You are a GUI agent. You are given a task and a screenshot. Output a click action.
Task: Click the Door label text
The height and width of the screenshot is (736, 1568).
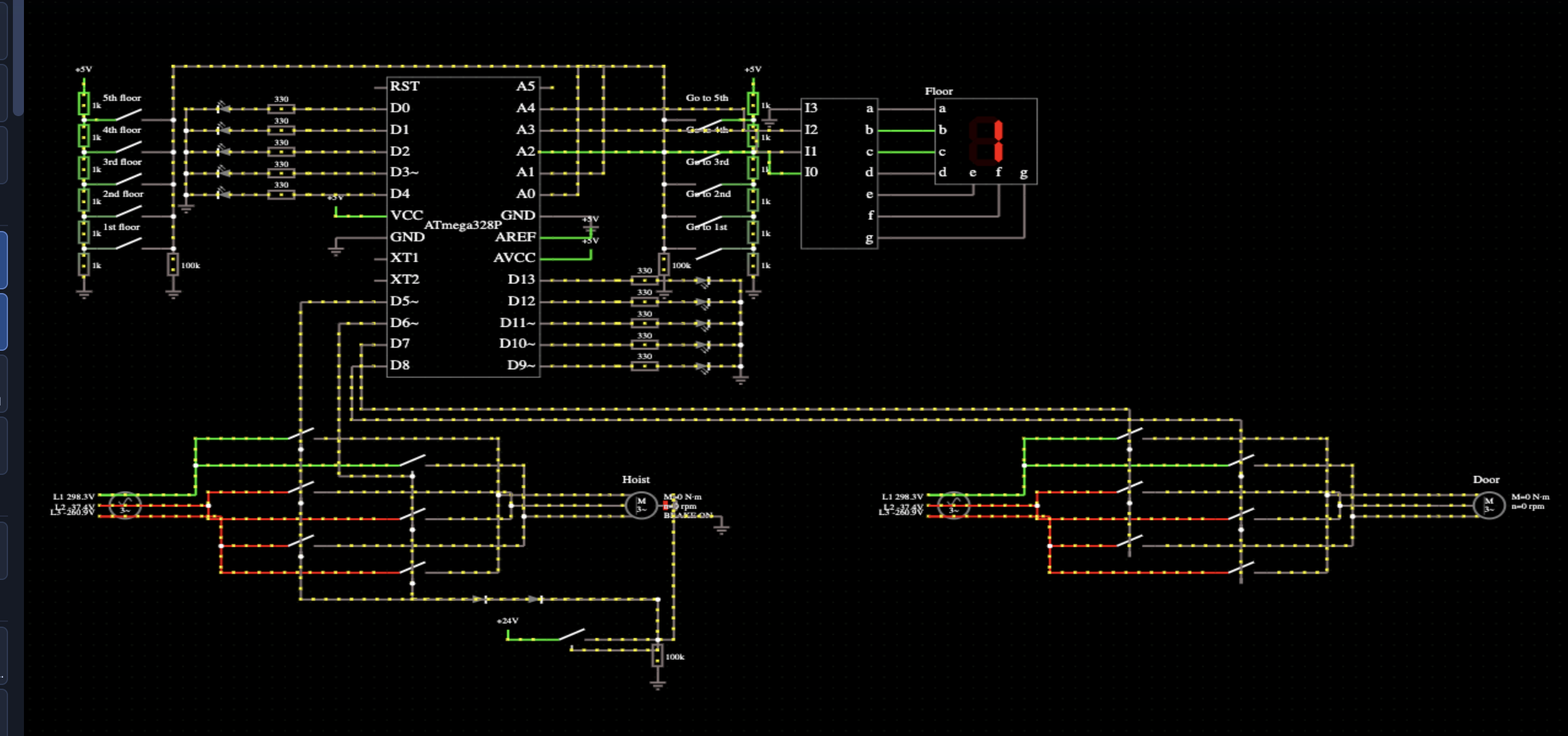click(x=1486, y=479)
